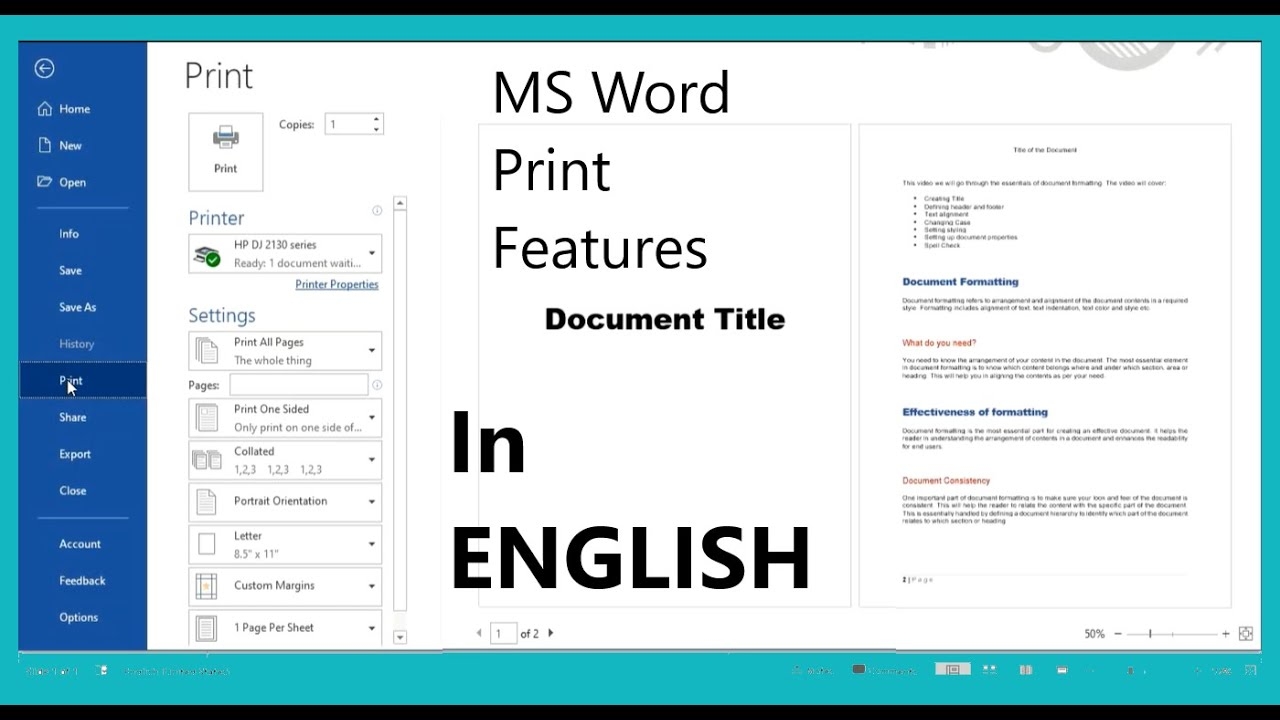
Task: Select Export from the File menu sidebar
Action: (x=74, y=453)
